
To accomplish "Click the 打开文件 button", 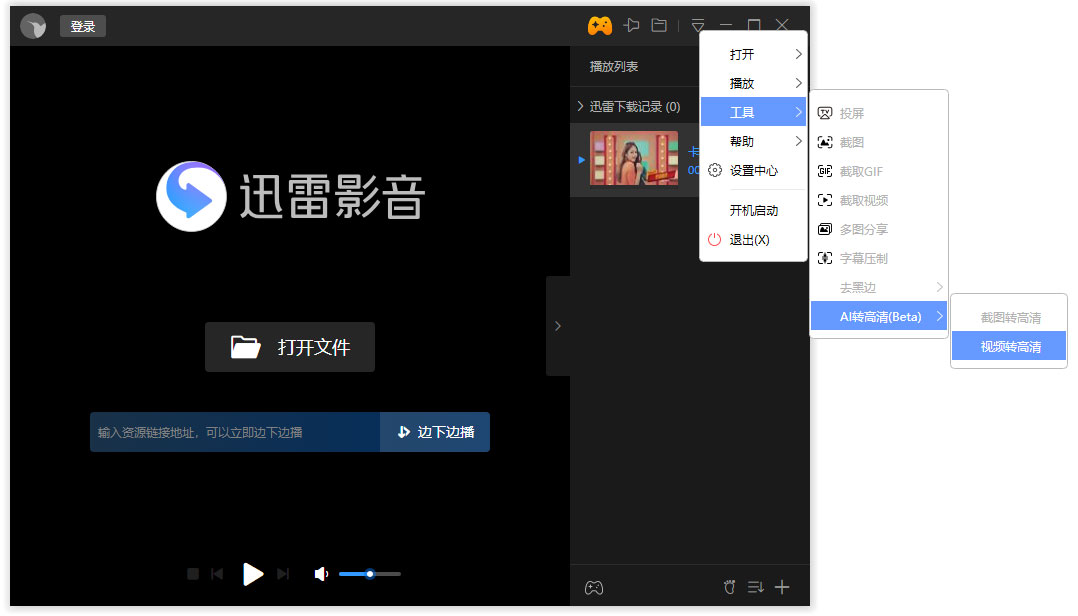I will [289, 347].
